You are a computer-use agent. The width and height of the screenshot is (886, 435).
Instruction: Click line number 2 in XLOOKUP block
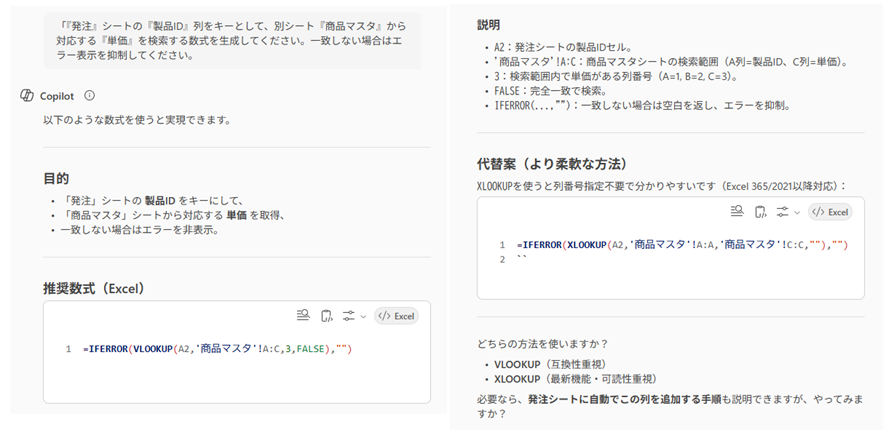pos(502,259)
